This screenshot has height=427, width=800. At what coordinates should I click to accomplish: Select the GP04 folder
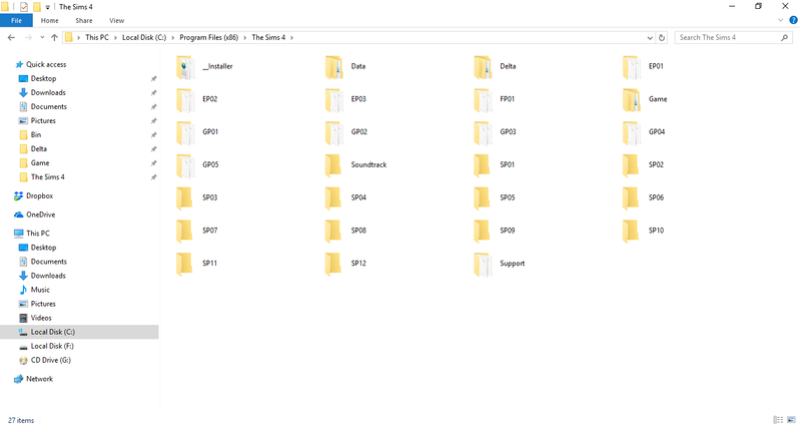[x=644, y=132]
